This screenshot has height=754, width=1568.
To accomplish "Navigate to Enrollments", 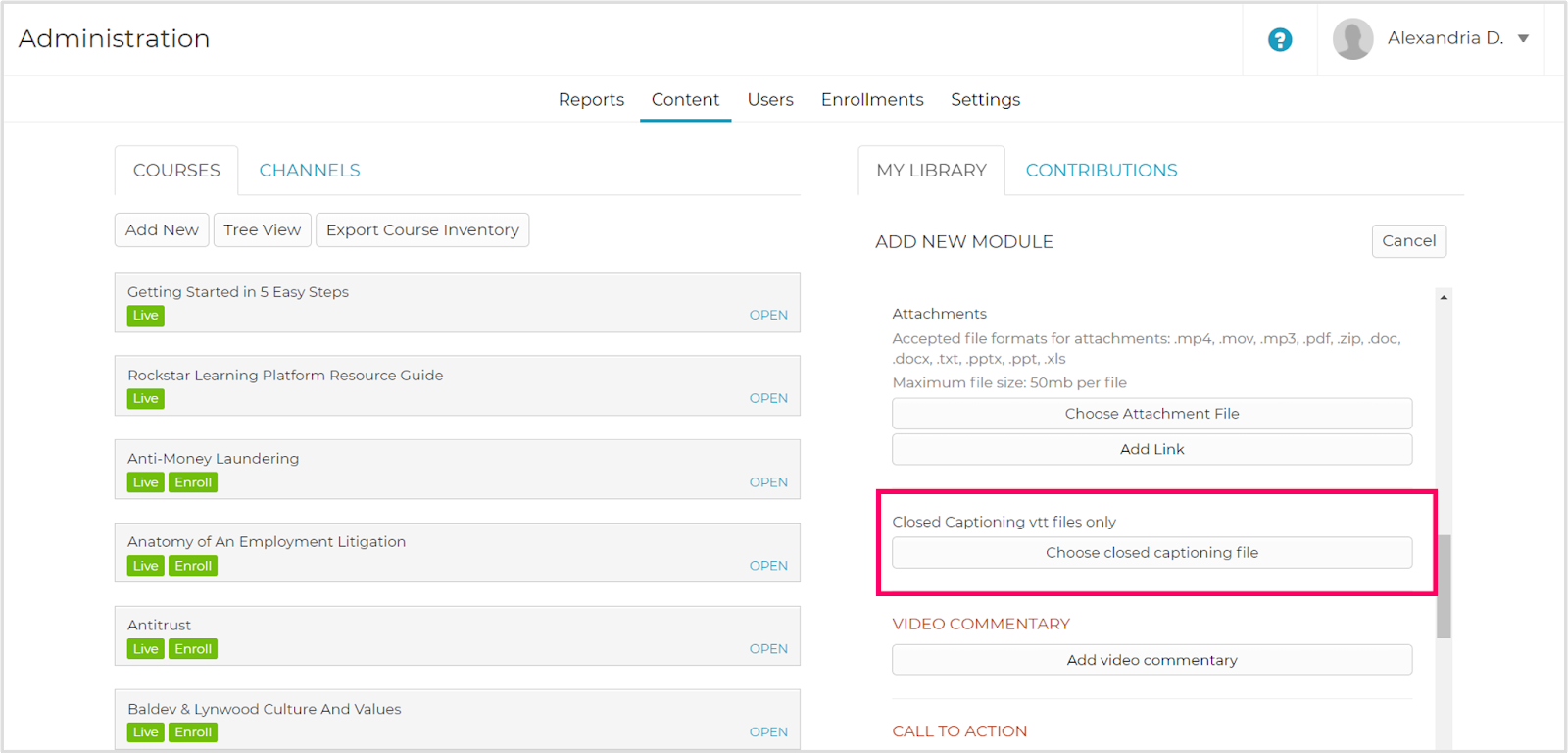I will tap(872, 100).
